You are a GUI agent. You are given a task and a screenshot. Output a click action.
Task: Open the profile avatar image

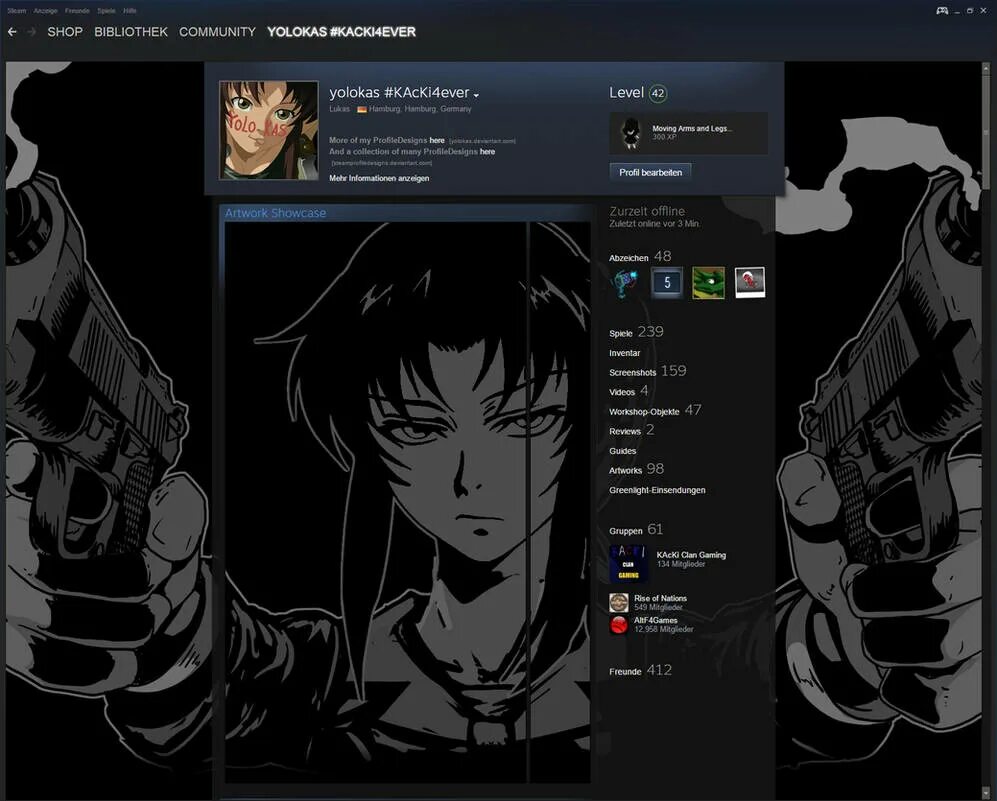pos(268,130)
